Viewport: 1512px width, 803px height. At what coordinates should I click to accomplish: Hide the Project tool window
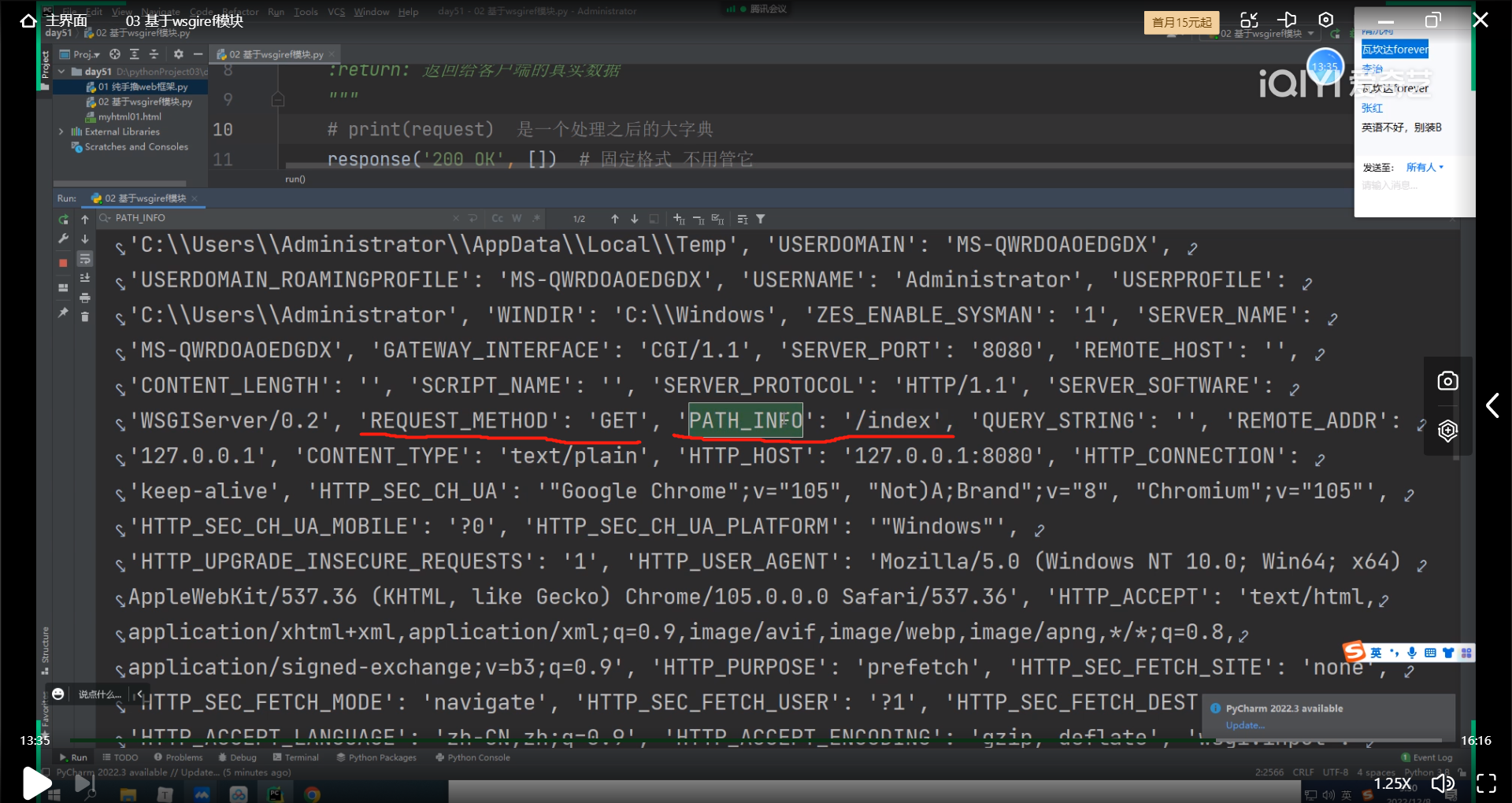(x=198, y=54)
